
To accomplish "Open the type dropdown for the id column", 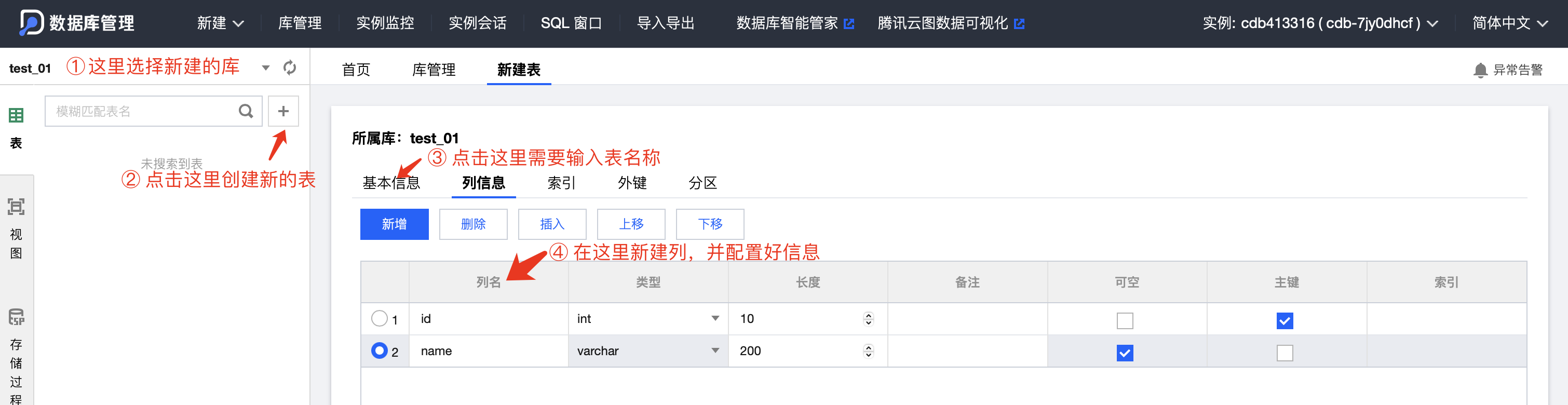I will [x=715, y=318].
